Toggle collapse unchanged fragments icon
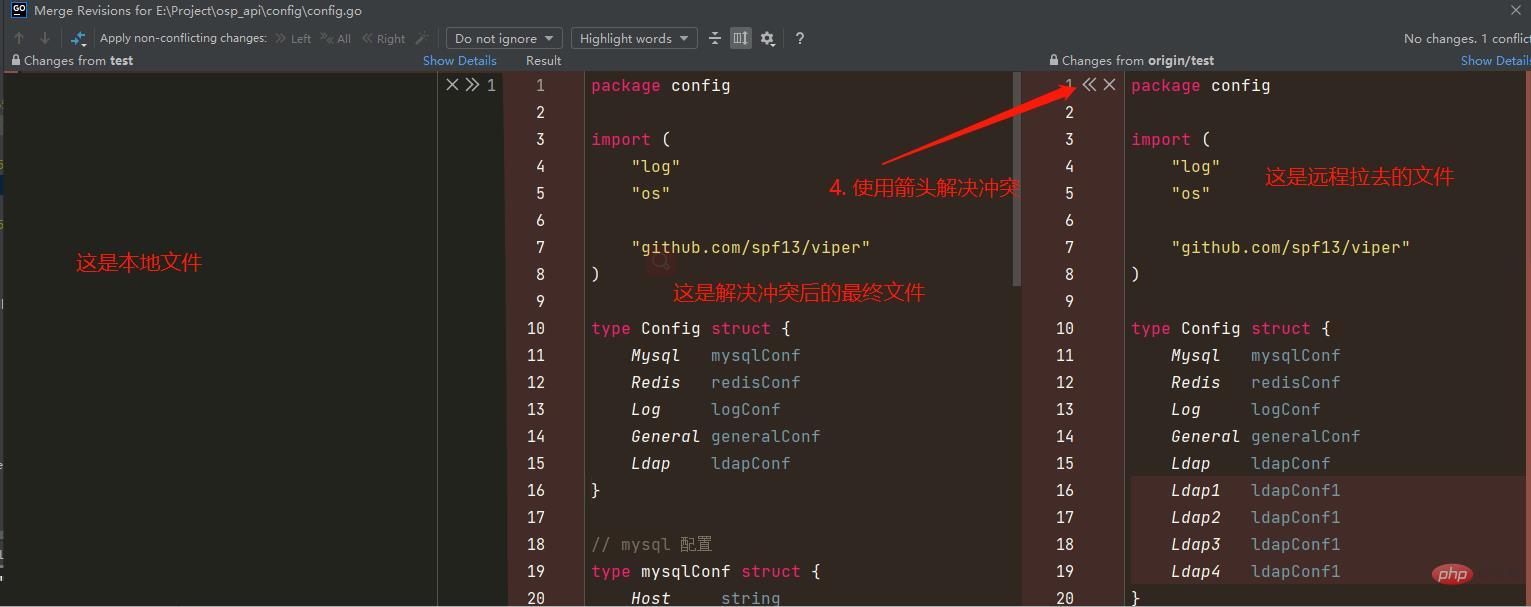The image size is (1531, 607). tap(715, 38)
